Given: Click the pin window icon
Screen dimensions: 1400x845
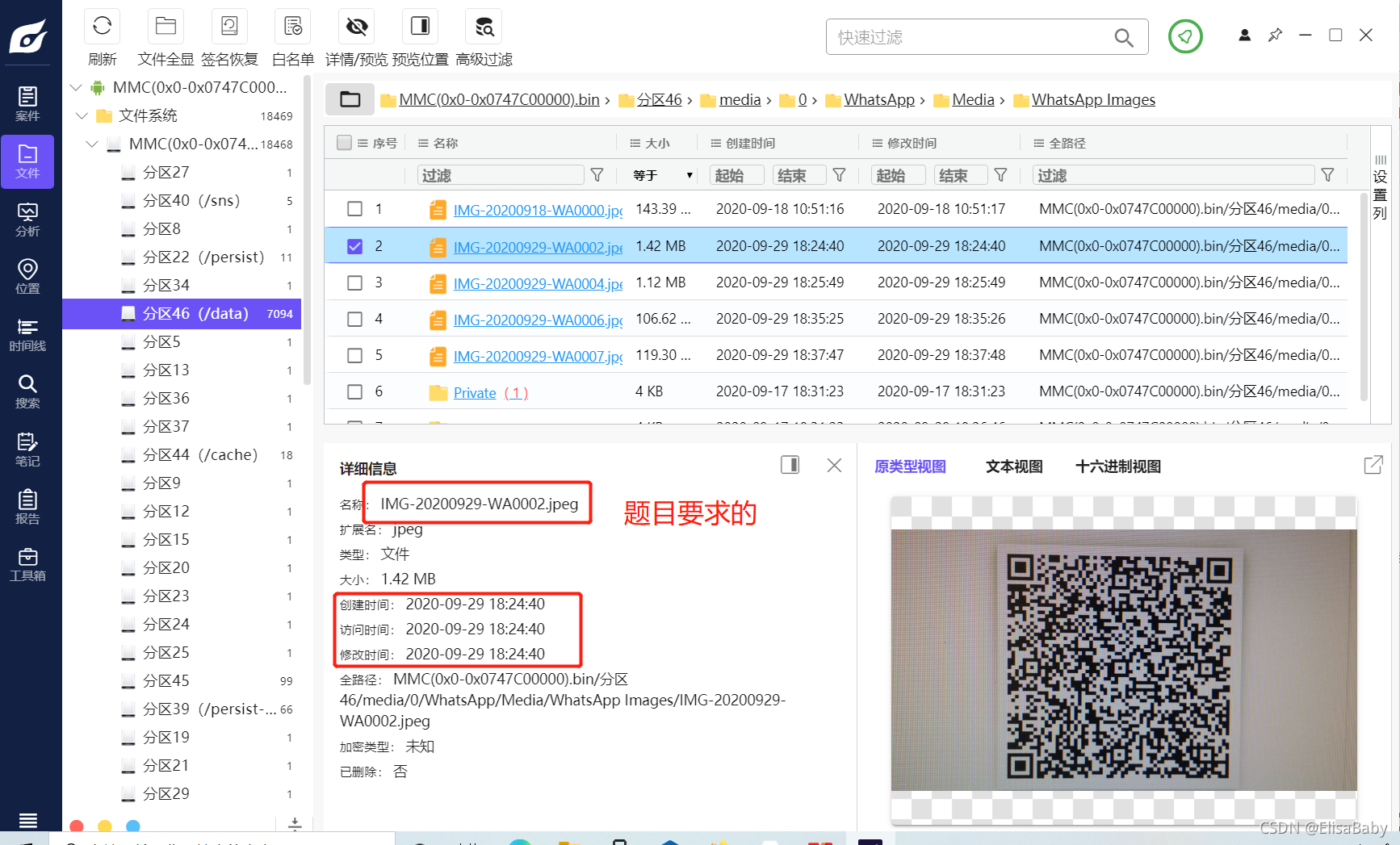Looking at the screenshot, I should [x=1275, y=36].
